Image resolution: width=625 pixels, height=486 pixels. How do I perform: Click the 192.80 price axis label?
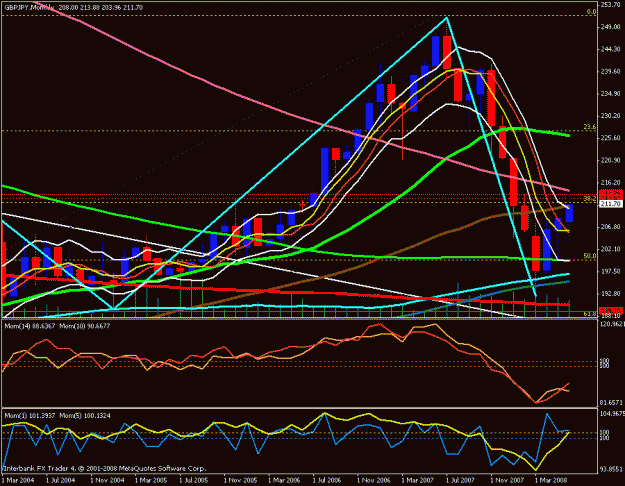pos(613,293)
